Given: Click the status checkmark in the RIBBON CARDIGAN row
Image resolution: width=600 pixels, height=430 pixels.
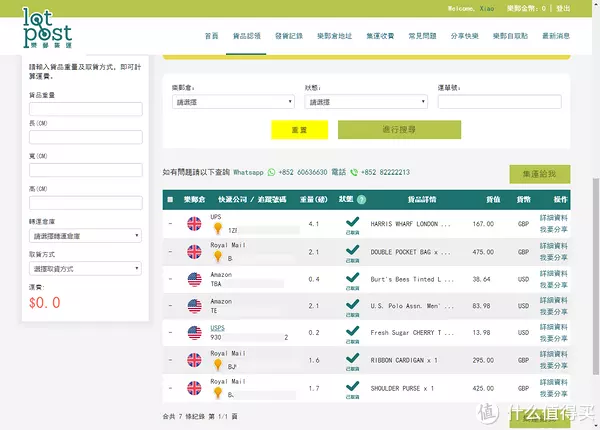Looking at the screenshot, I should pos(352,358).
